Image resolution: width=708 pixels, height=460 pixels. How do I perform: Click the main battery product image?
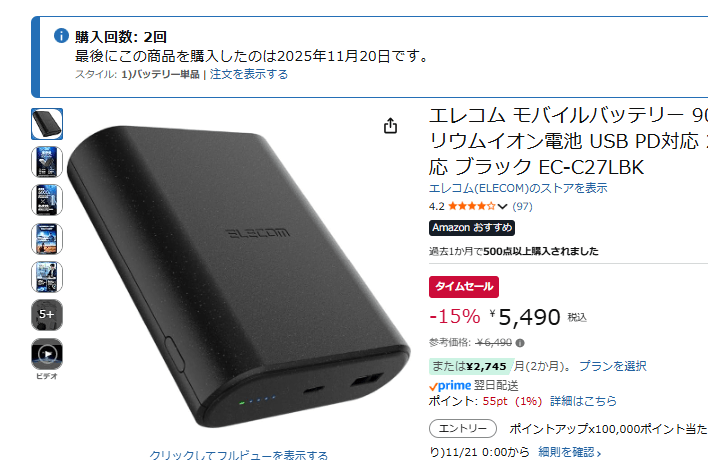click(x=238, y=276)
